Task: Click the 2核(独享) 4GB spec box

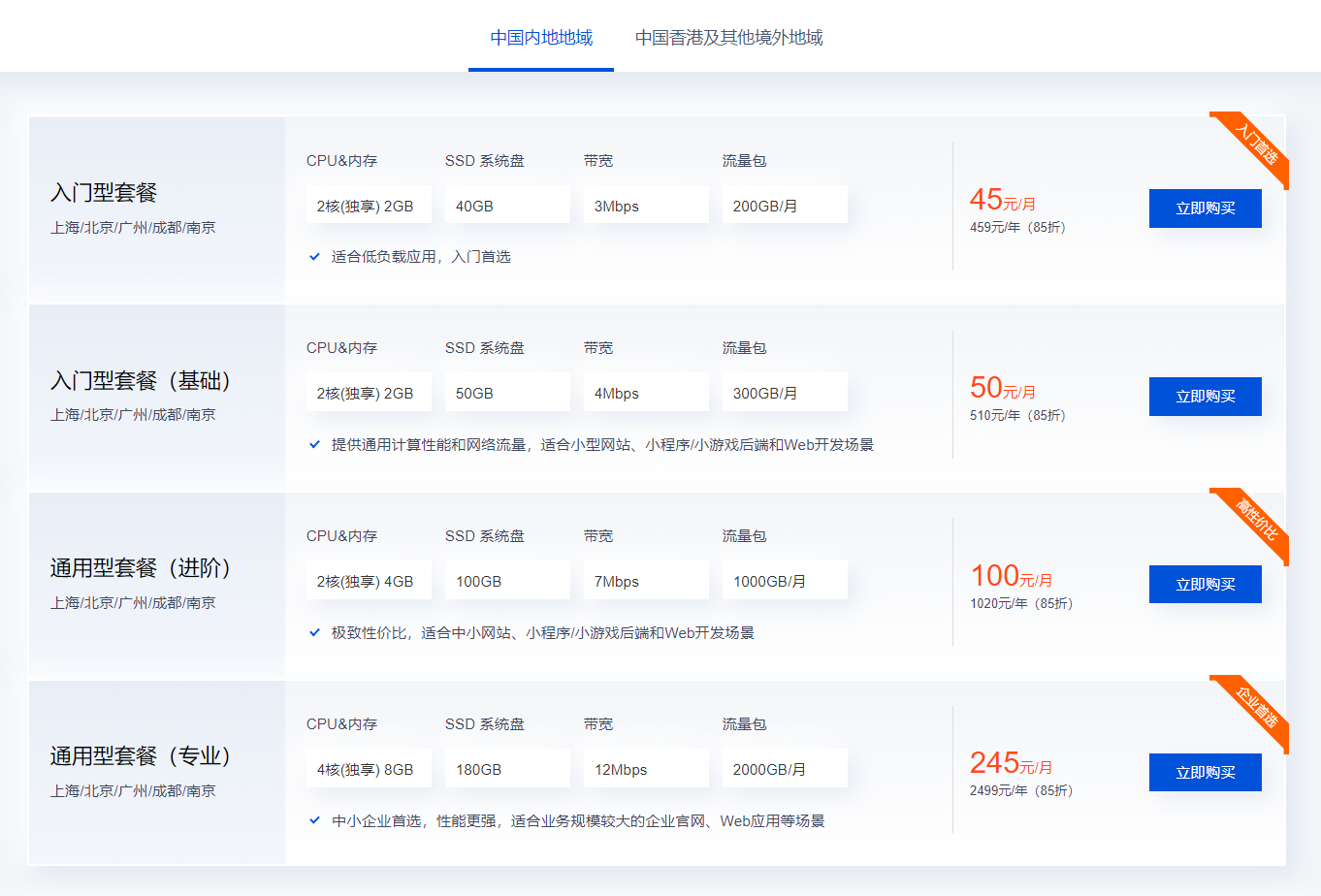Action: pyautogui.click(x=369, y=581)
